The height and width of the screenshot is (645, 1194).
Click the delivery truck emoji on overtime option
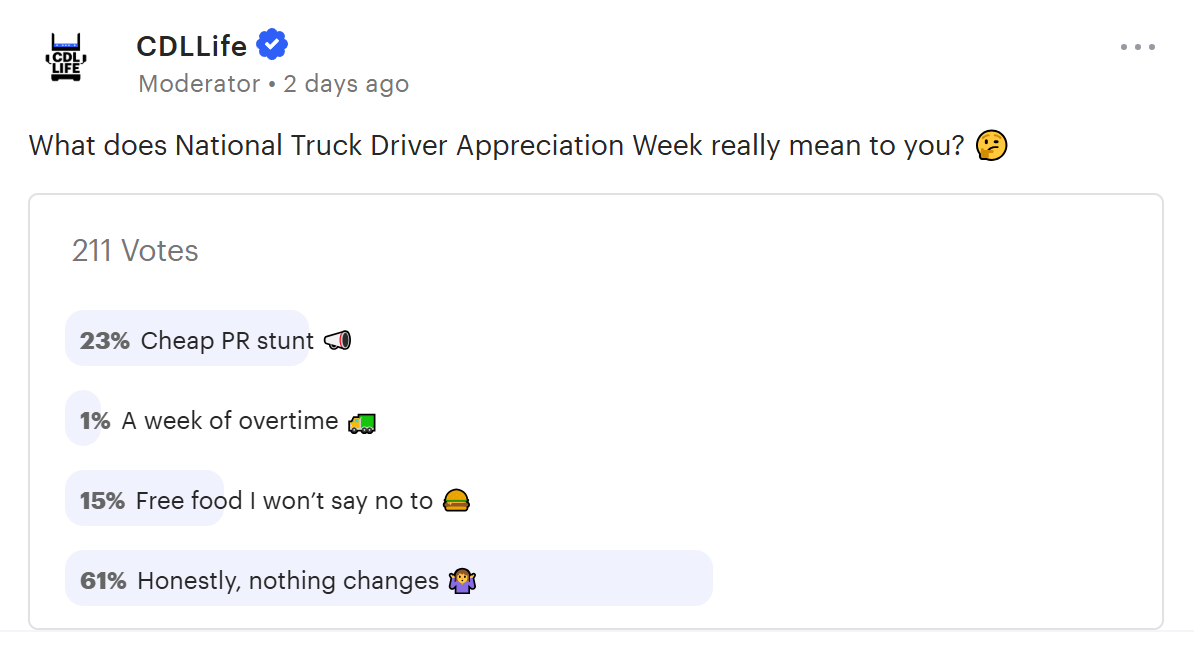(360, 421)
